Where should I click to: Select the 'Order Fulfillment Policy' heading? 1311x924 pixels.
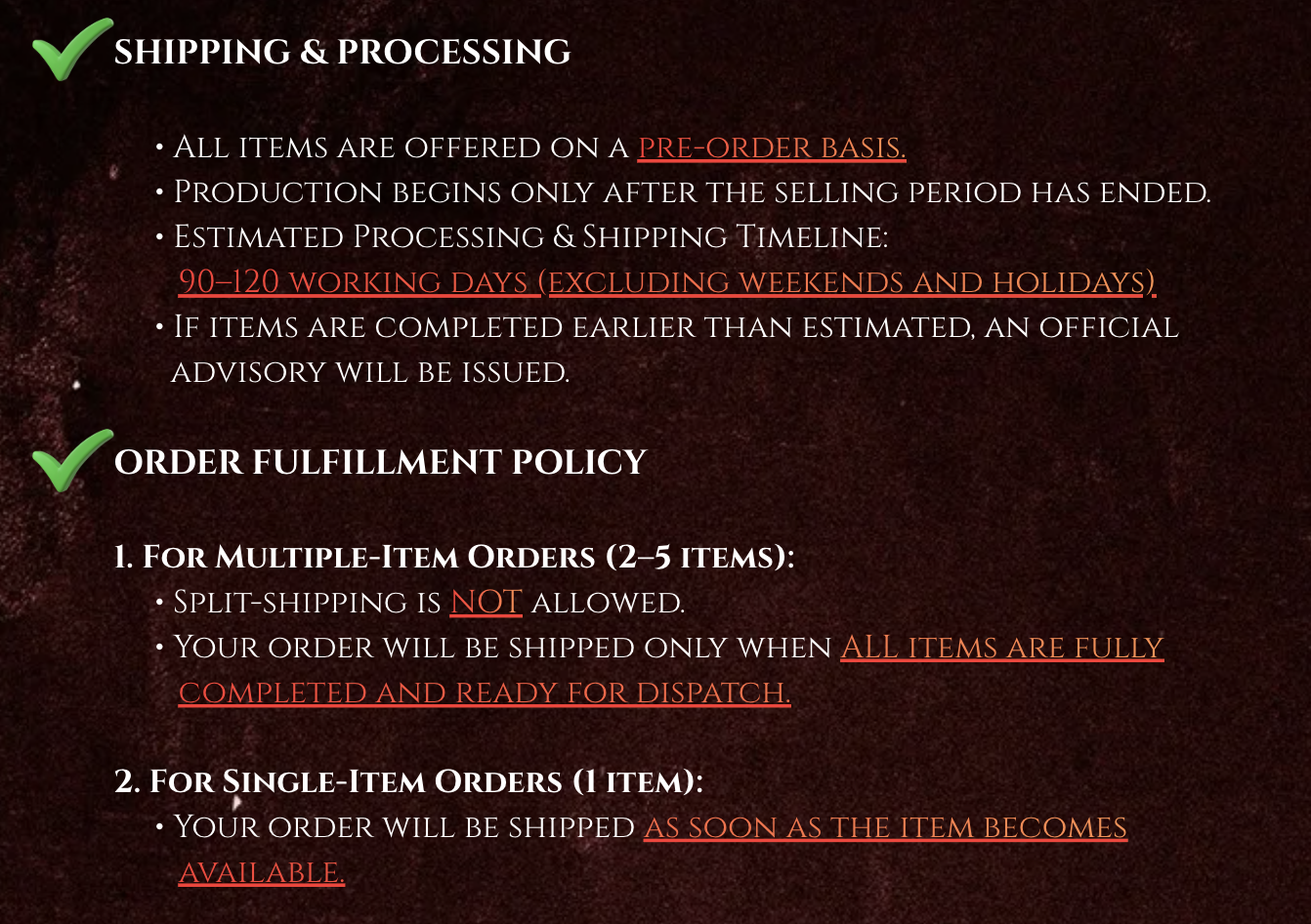click(380, 462)
